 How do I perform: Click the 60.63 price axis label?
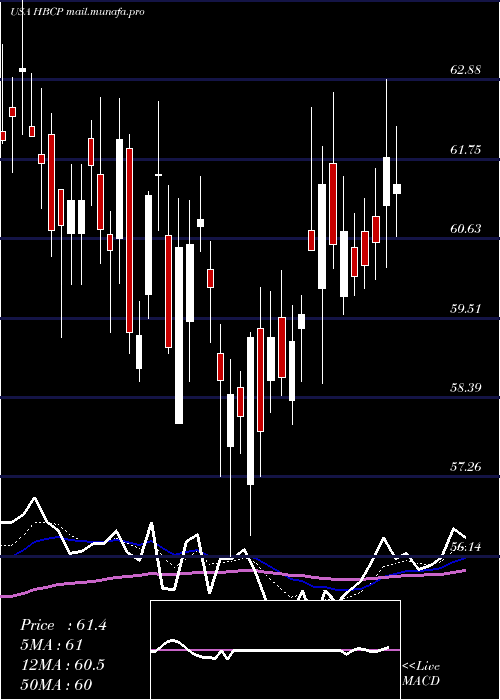pyautogui.click(x=466, y=229)
